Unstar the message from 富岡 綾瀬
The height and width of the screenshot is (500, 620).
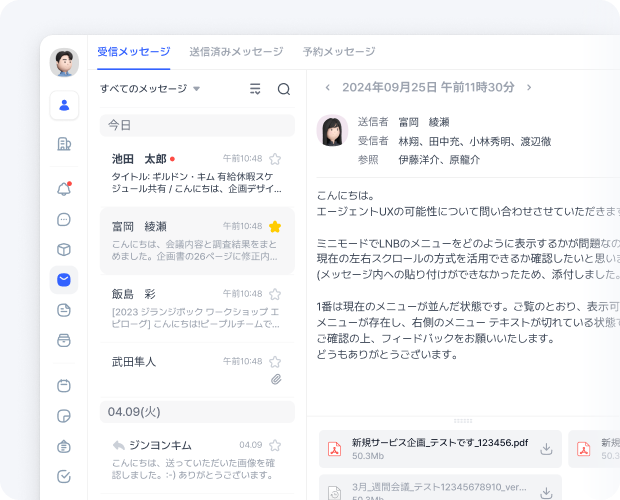point(275,227)
